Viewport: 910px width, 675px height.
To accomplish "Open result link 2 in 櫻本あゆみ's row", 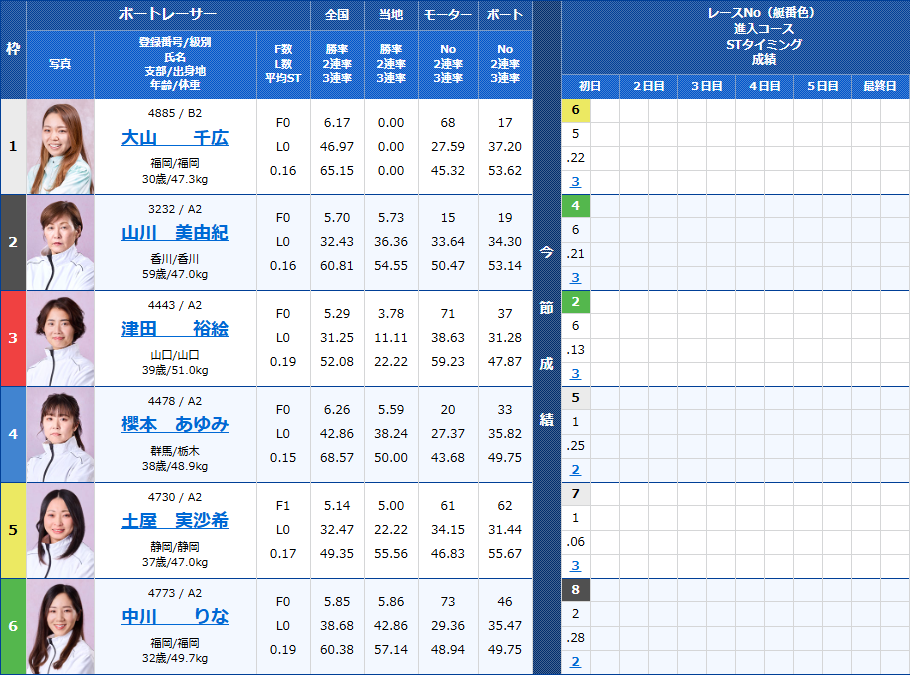I will (575, 469).
